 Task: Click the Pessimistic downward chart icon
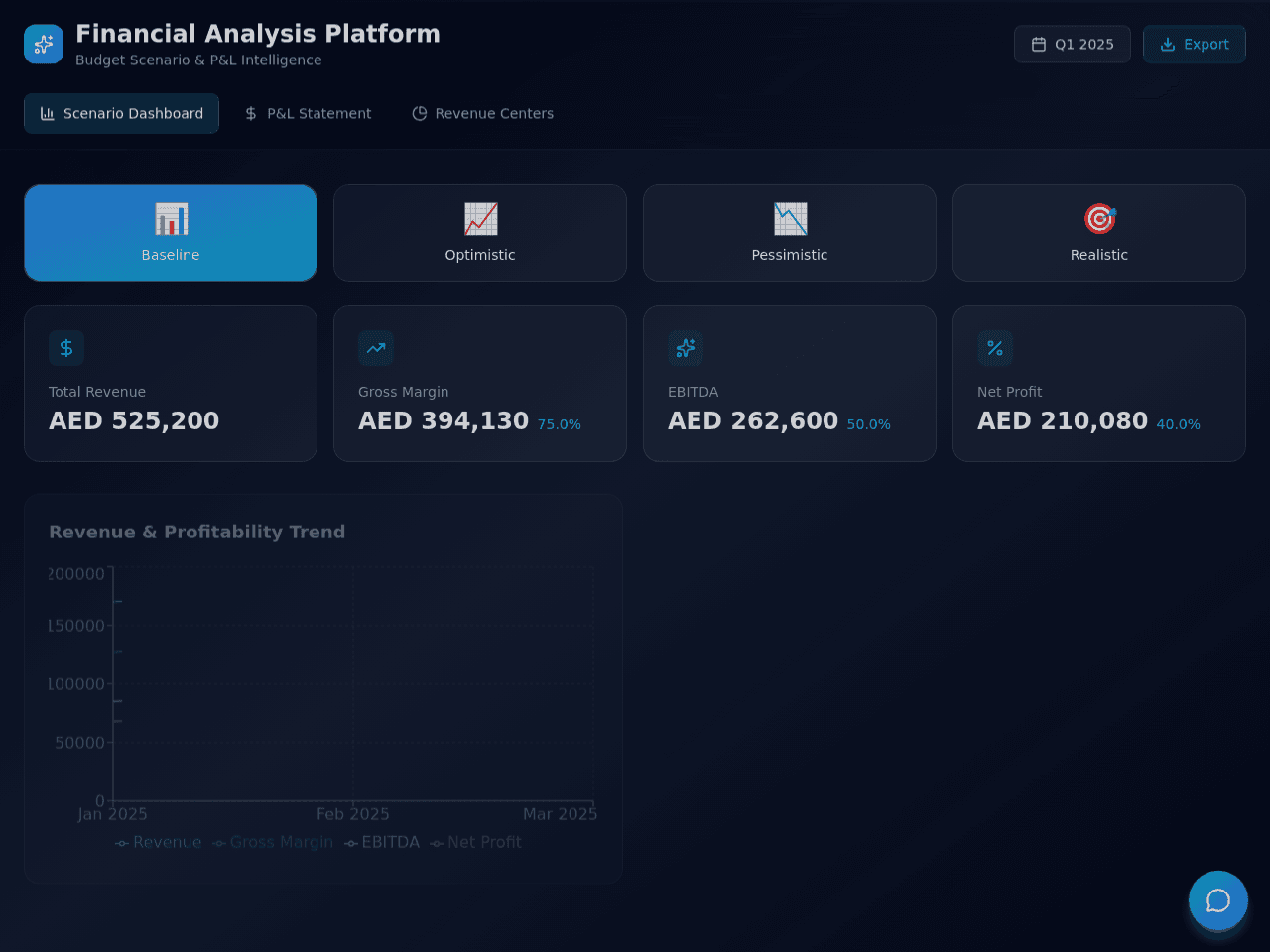790,219
